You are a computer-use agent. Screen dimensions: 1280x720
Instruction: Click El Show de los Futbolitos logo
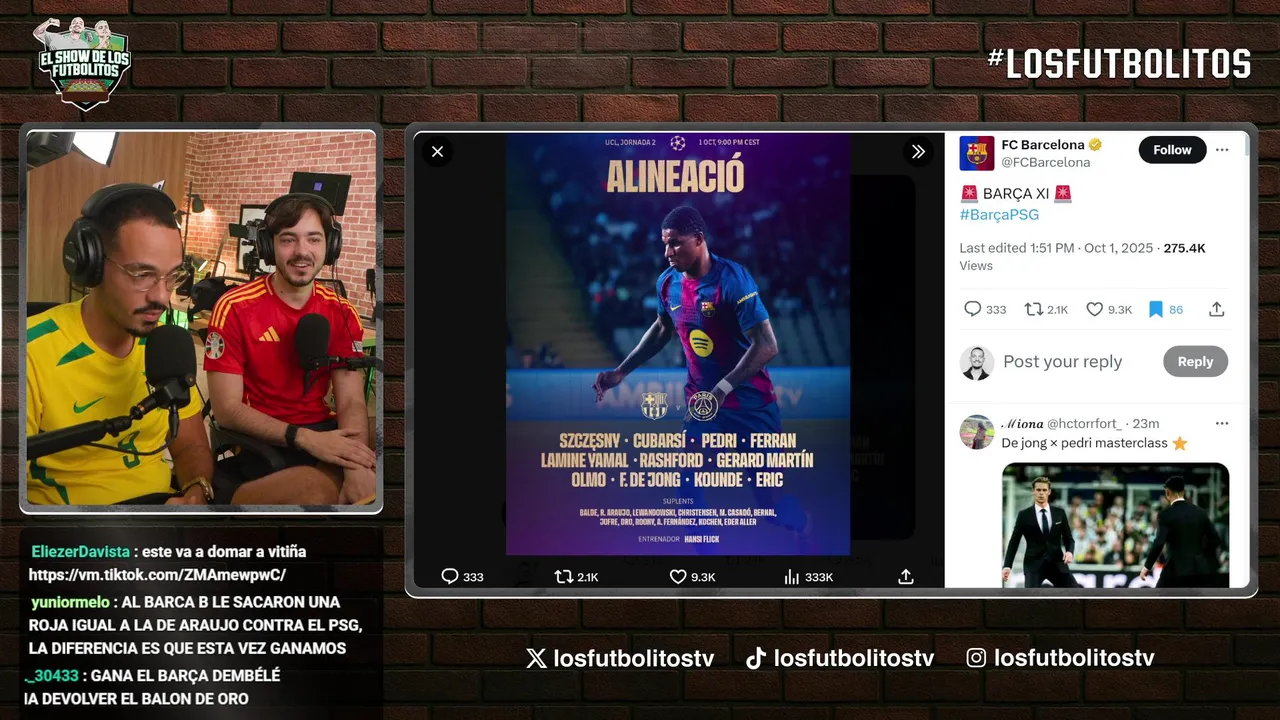click(82, 62)
